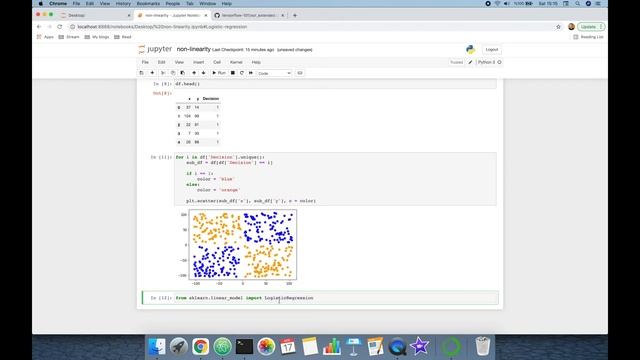Open Keynote from the Dock

tap(353, 347)
